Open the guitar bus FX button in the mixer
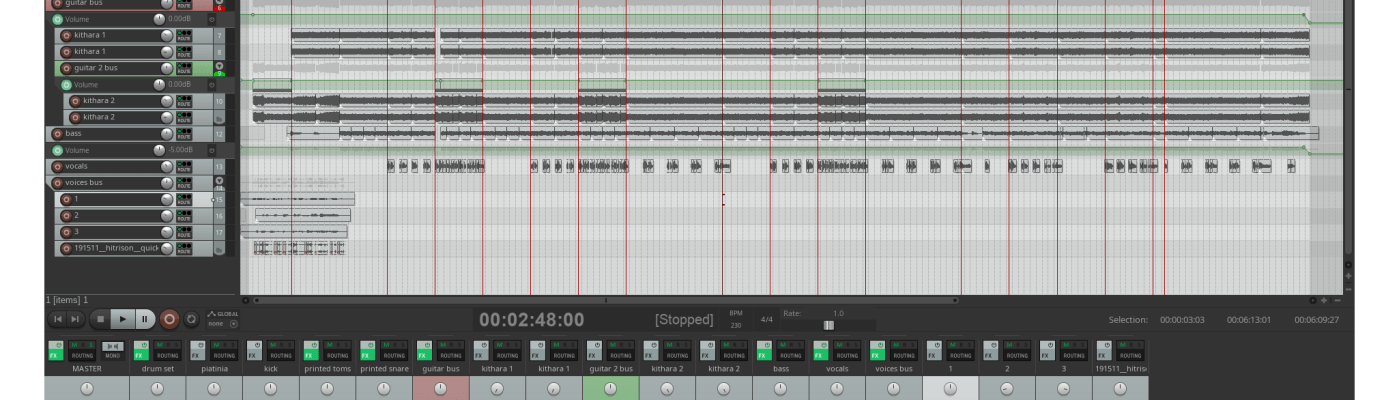The width and height of the screenshot is (1399, 400). (x=424, y=355)
